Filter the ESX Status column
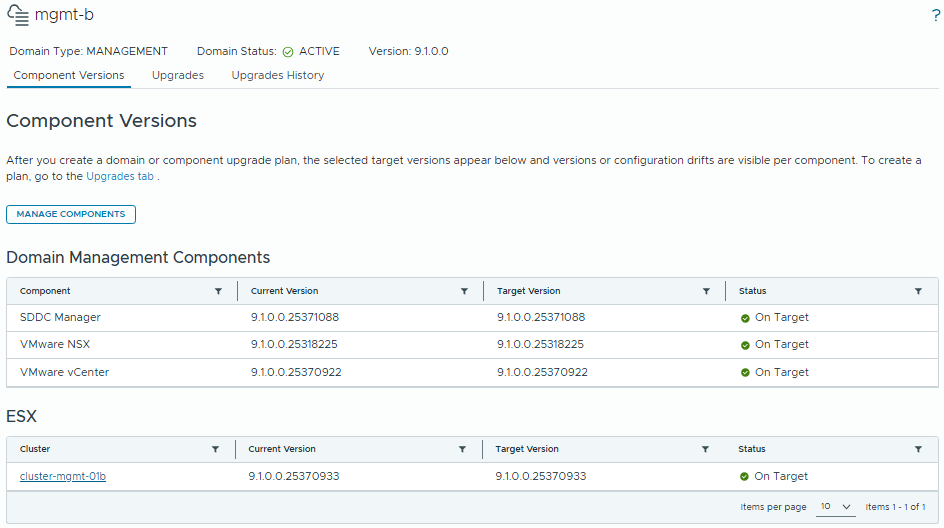The image size is (944, 528). coord(918,449)
